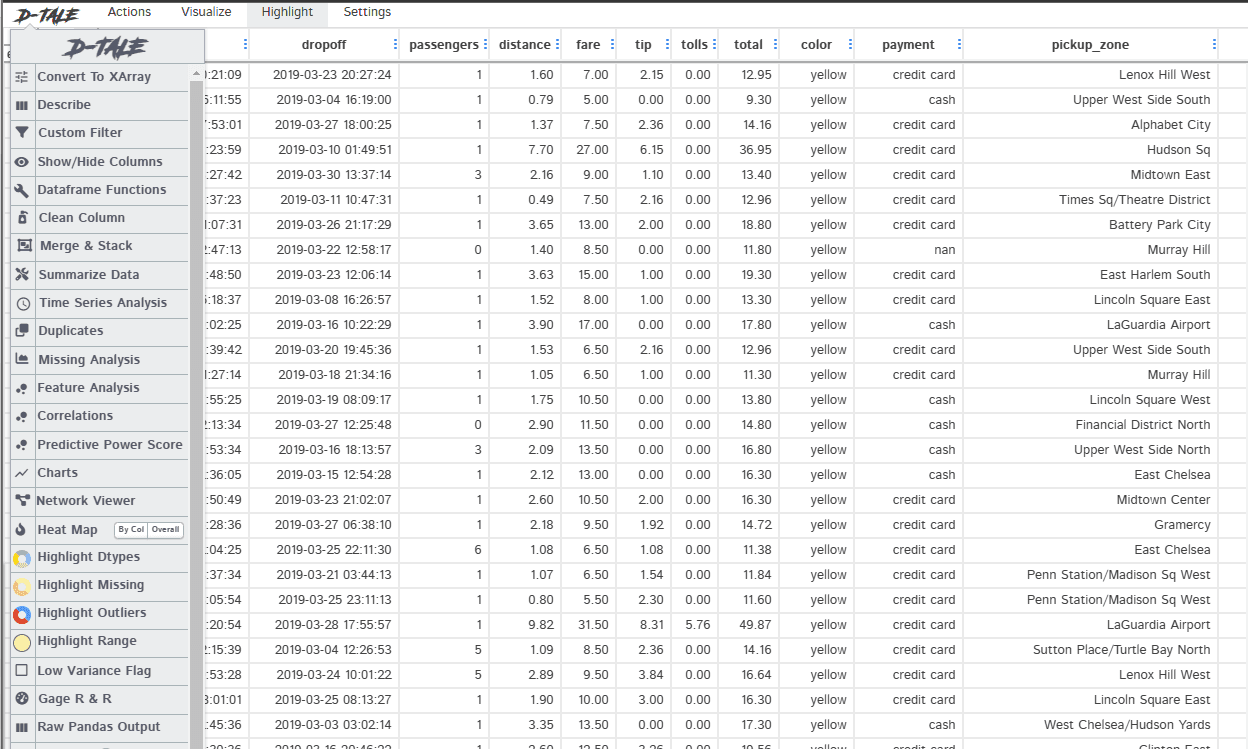Click the side menu vertical scrollbar

click(x=196, y=400)
